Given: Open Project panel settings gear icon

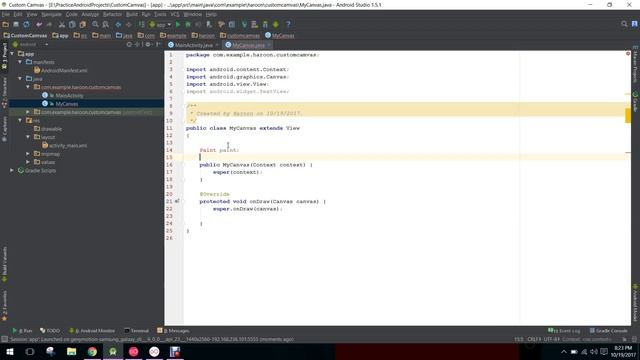Looking at the screenshot, I should click(x=148, y=44).
